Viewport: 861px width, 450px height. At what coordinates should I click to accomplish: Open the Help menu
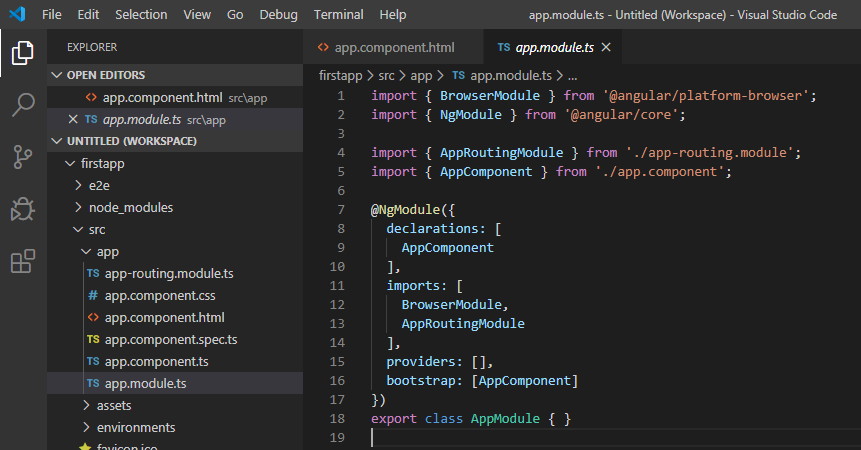[x=393, y=15]
